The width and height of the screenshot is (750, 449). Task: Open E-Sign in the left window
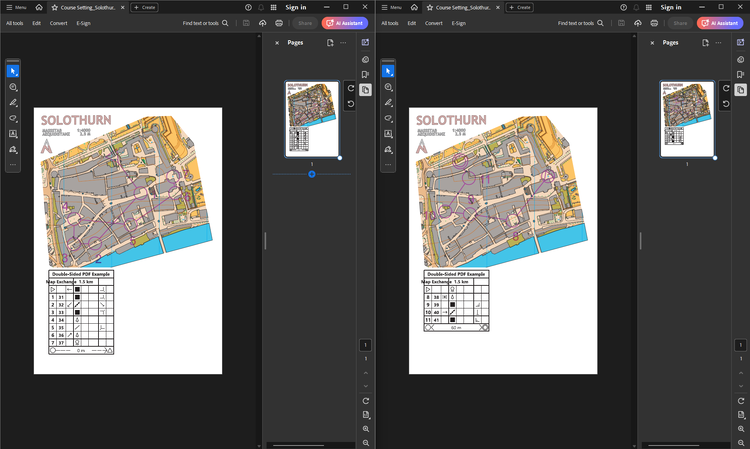(x=83, y=23)
